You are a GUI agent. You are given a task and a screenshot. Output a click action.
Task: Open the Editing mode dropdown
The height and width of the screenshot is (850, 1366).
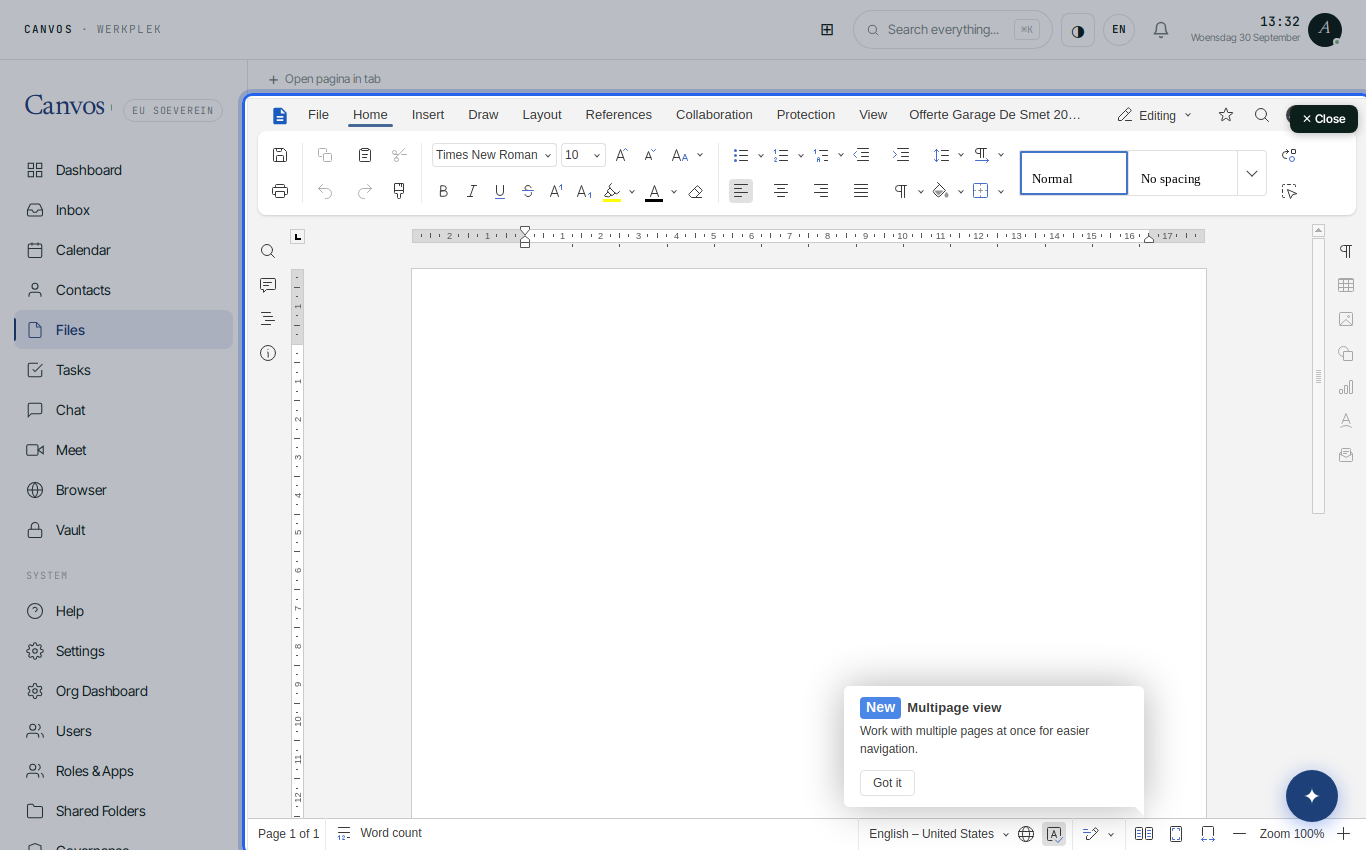(x=1155, y=115)
